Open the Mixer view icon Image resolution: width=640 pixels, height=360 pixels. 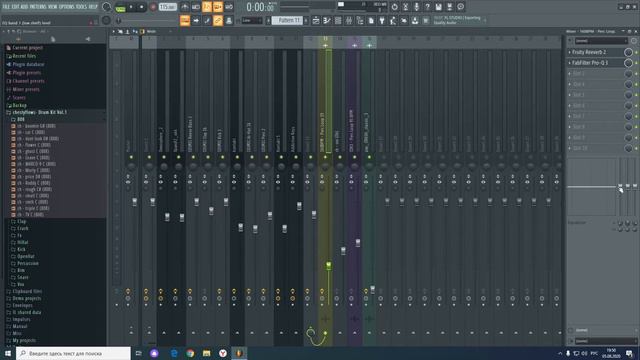point(349,20)
